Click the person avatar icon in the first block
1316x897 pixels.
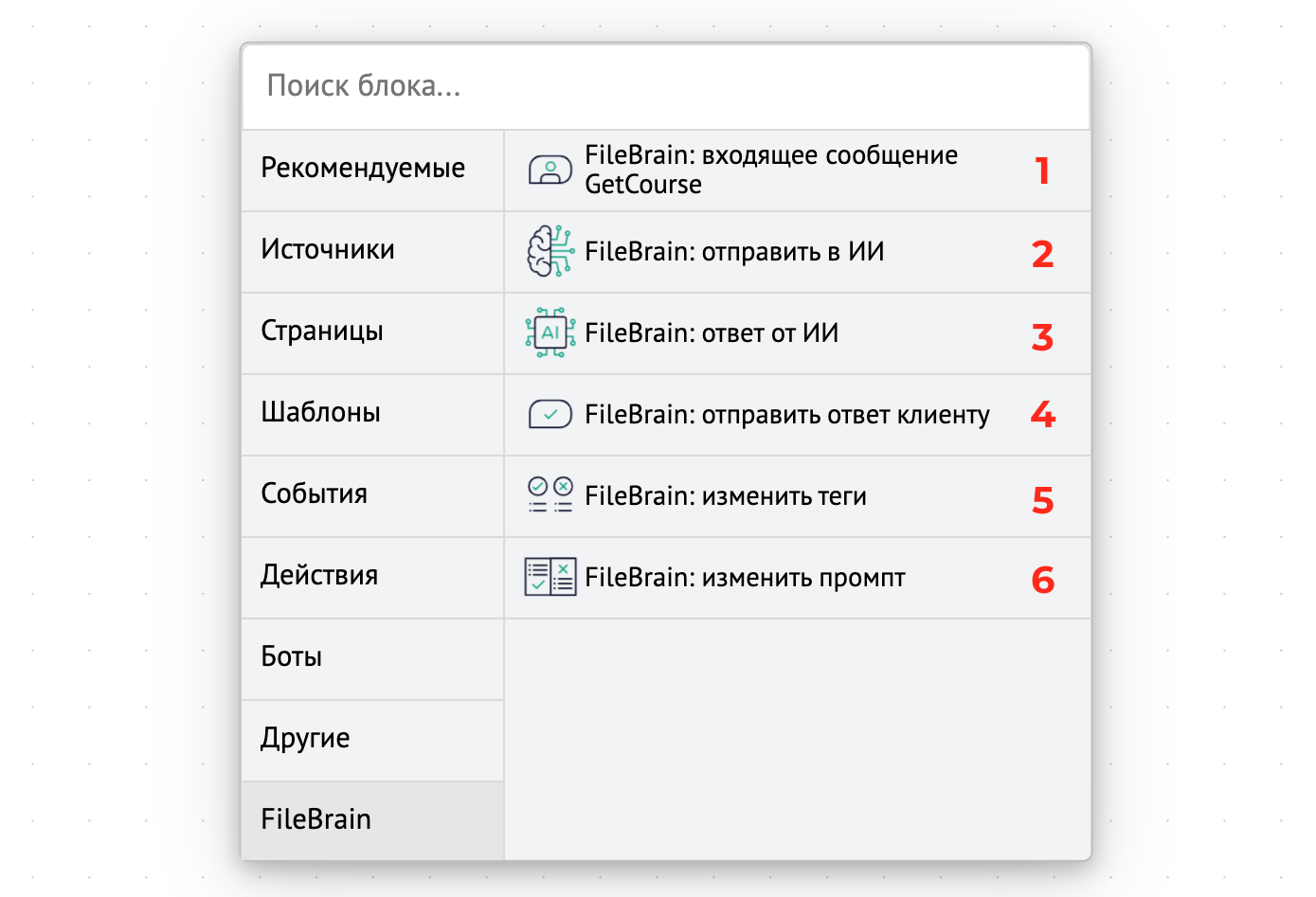[x=549, y=169]
